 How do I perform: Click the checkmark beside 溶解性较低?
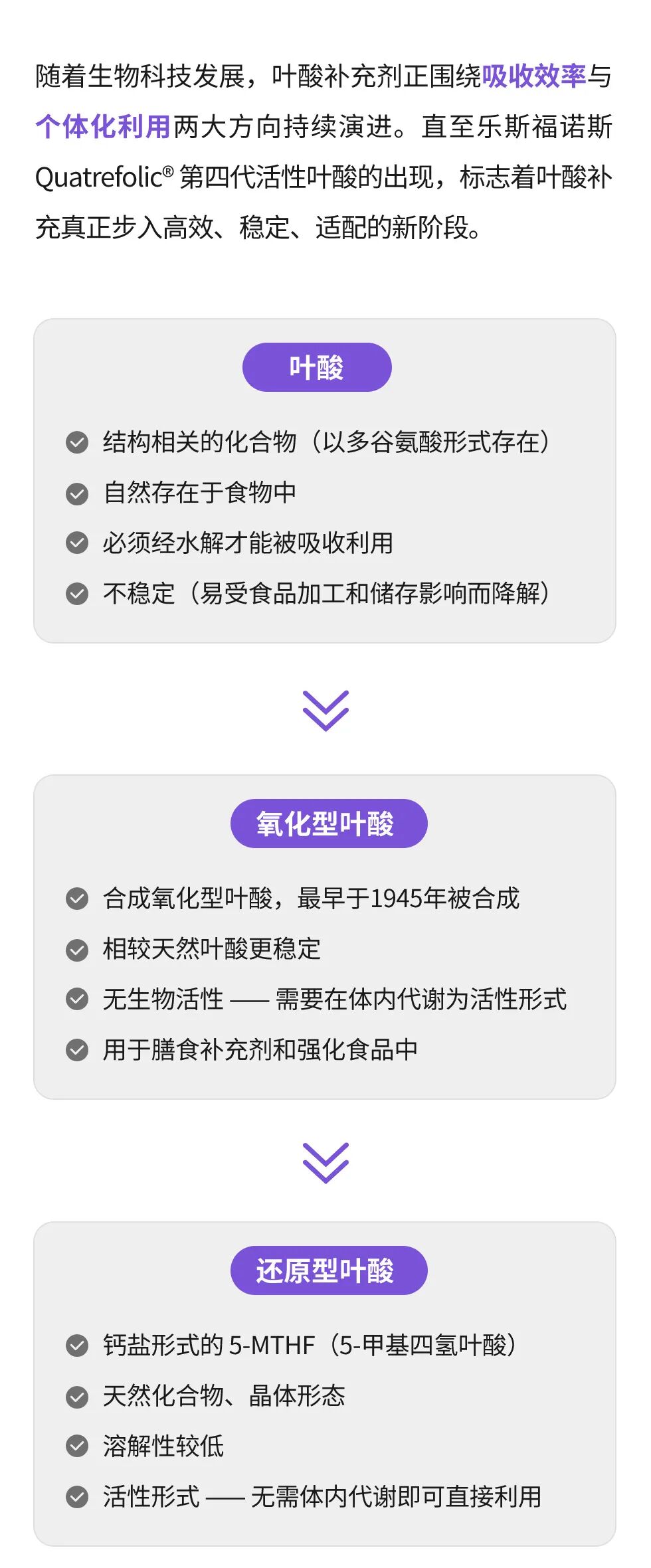pyautogui.click(x=77, y=1446)
